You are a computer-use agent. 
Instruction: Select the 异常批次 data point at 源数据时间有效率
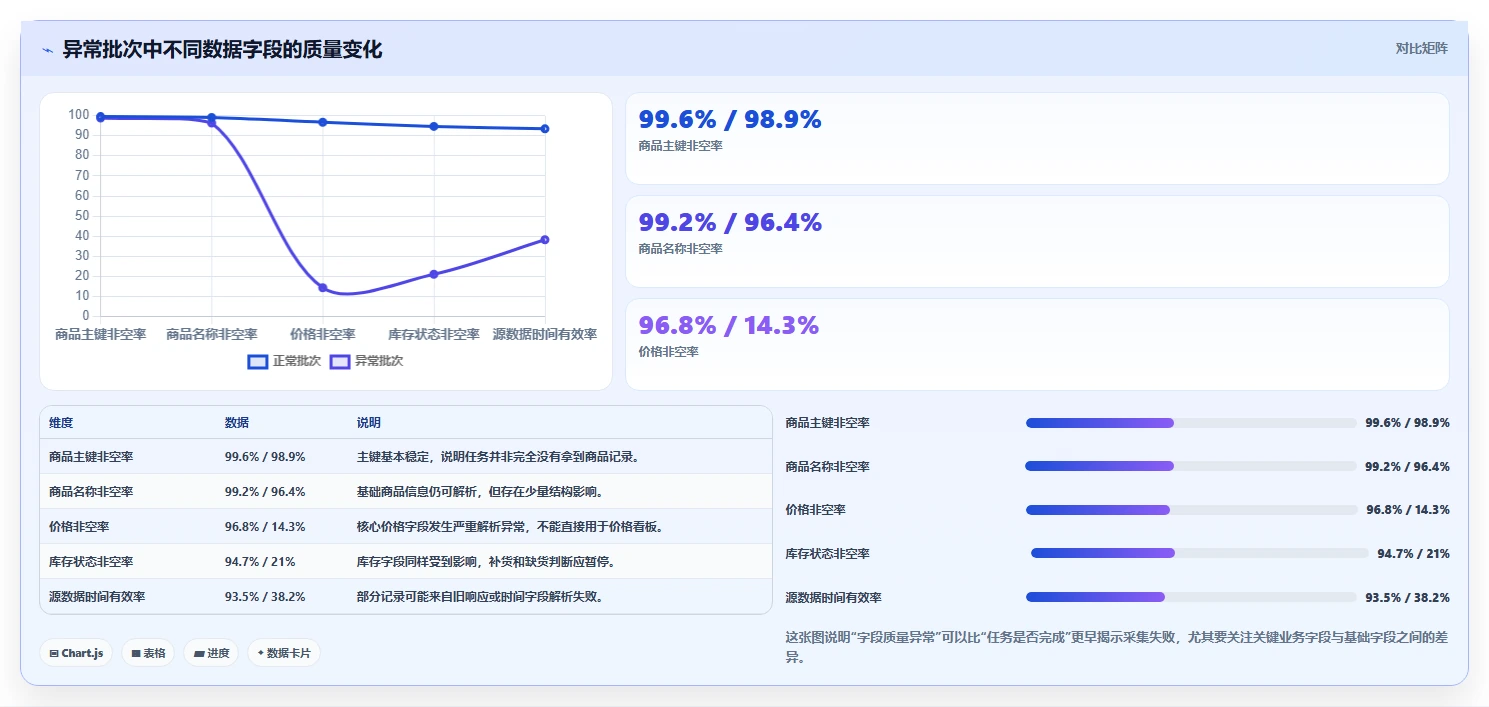[x=545, y=239]
